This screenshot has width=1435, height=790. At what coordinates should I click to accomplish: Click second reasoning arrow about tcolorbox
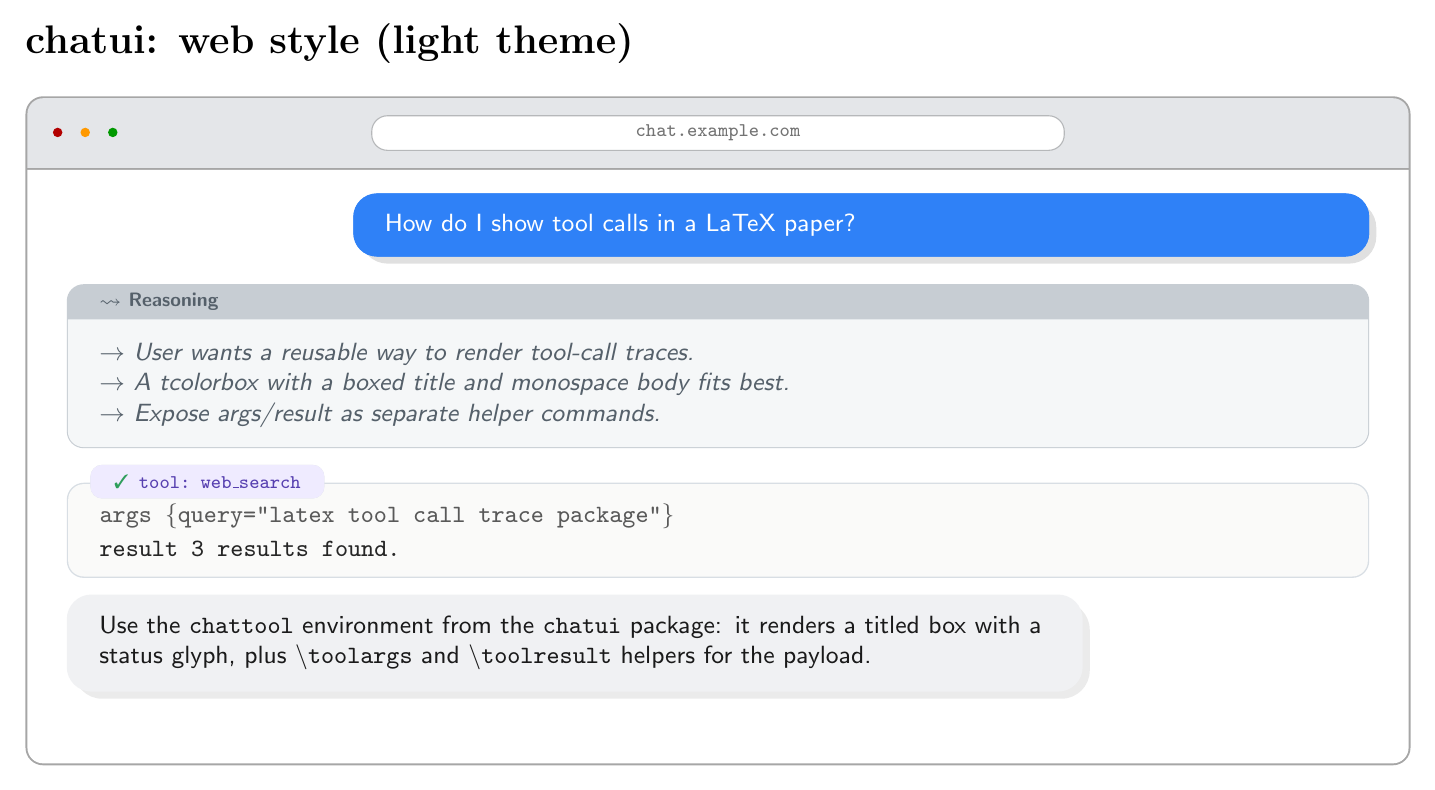click(x=112, y=383)
